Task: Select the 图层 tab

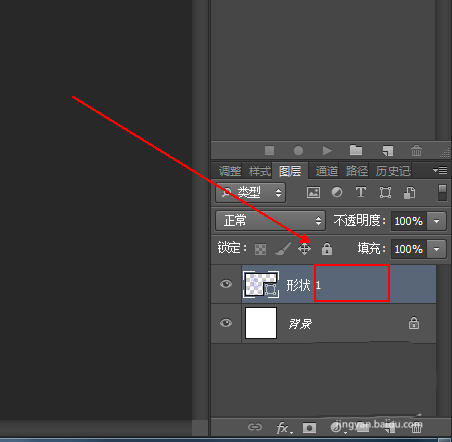Action: [x=290, y=171]
